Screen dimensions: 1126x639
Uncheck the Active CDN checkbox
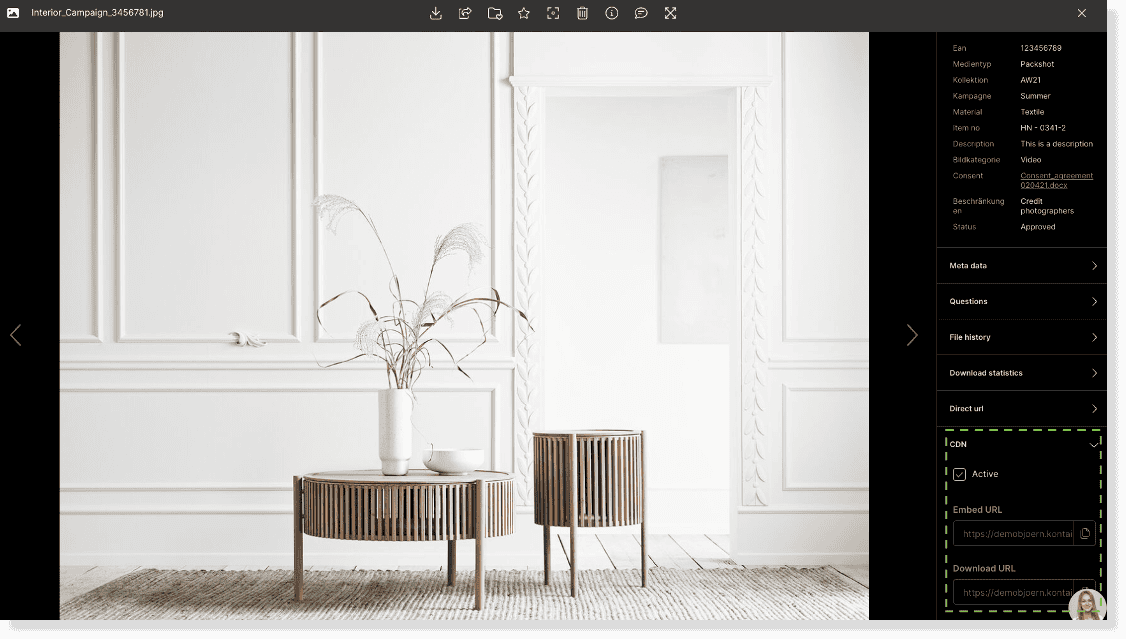(x=960, y=475)
